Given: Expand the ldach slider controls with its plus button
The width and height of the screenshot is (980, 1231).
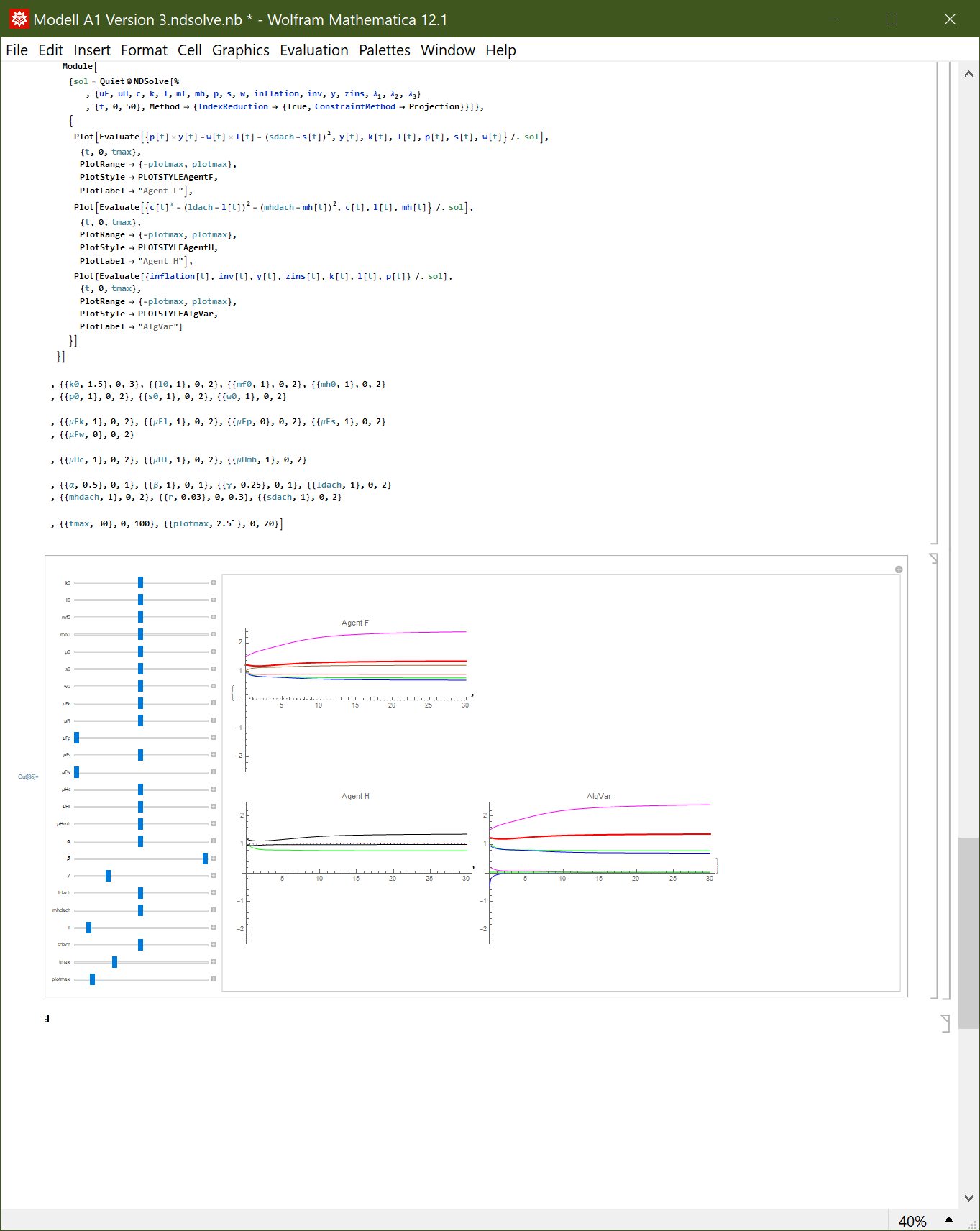Looking at the screenshot, I should (x=214, y=893).
